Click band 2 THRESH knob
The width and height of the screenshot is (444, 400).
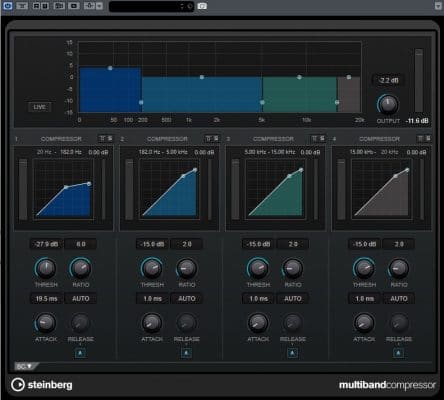tap(152, 268)
